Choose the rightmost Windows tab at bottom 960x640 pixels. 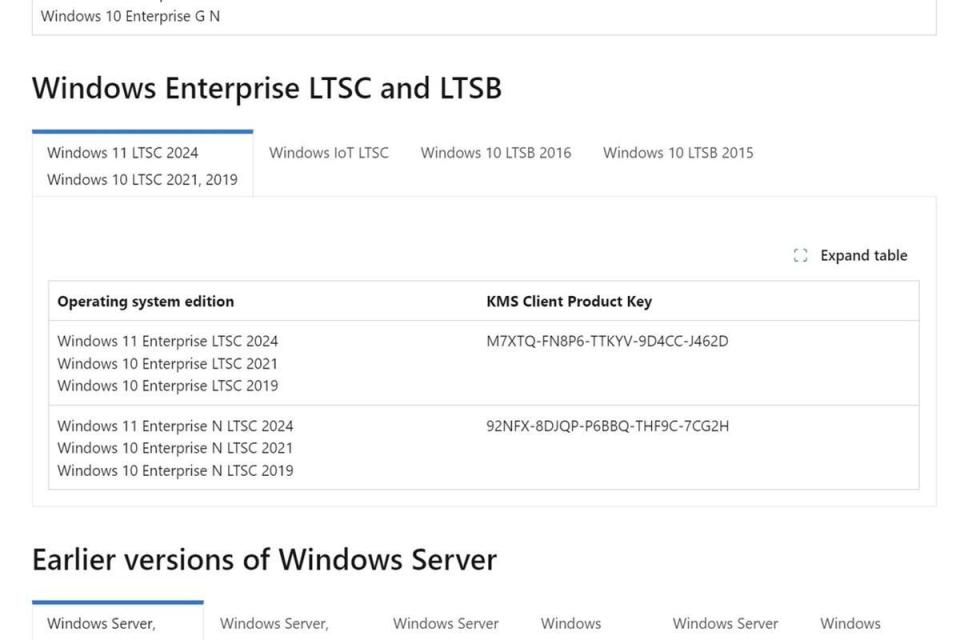click(851, 622)
